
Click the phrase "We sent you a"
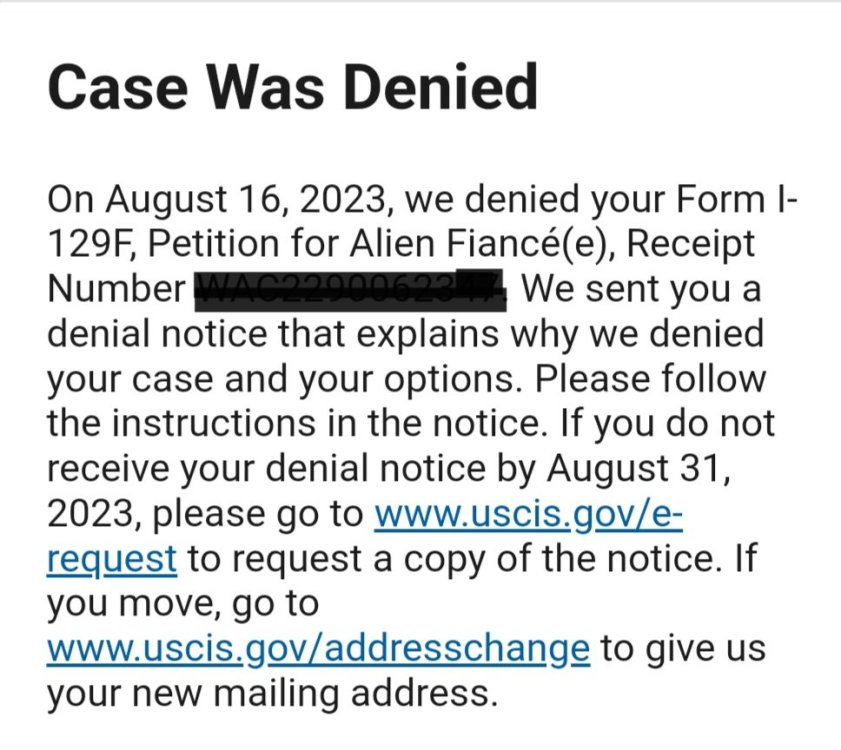click(641, 289)
